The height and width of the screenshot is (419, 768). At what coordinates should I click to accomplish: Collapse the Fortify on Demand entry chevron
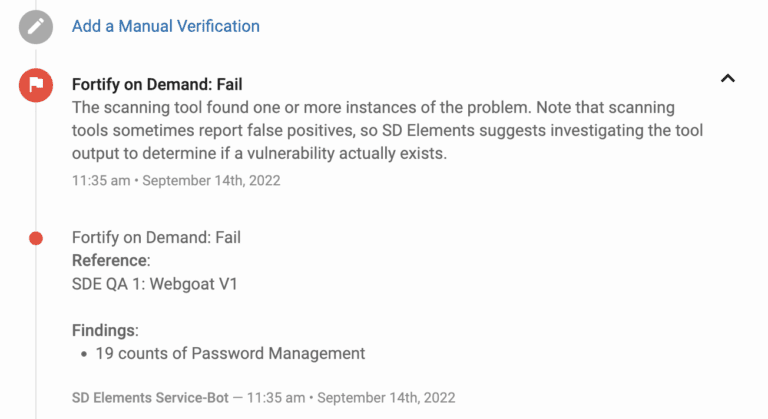click(728, 78)
